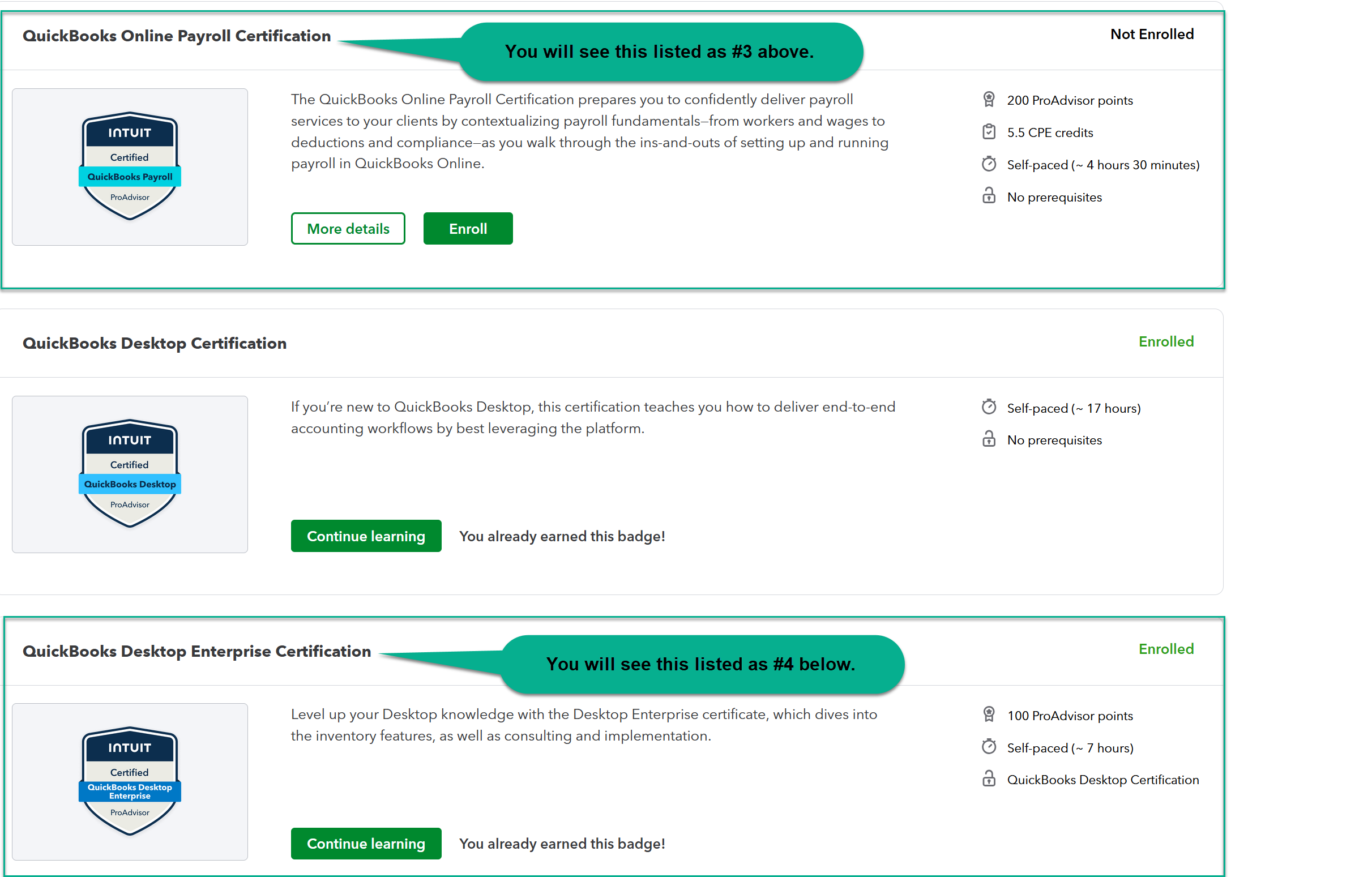Image resolution: width=1372 pixels, height=877 pixels.
Task: Click the ProAdvisor points ribbon icon for Payroll
Action: 989,100
